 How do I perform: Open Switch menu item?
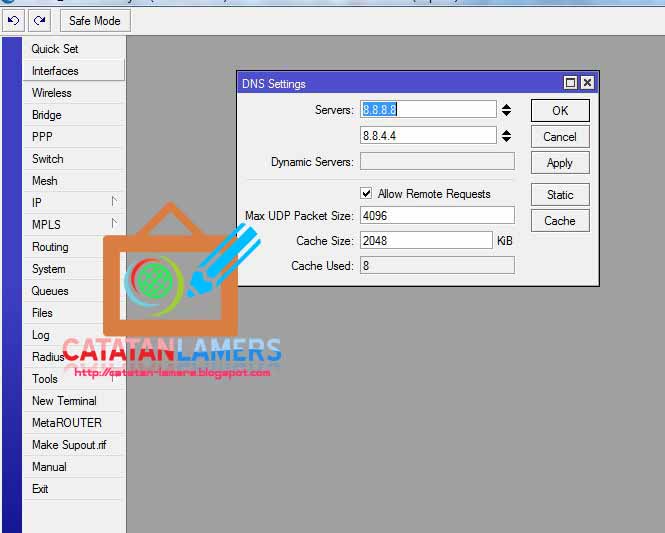tap(74, 159)
